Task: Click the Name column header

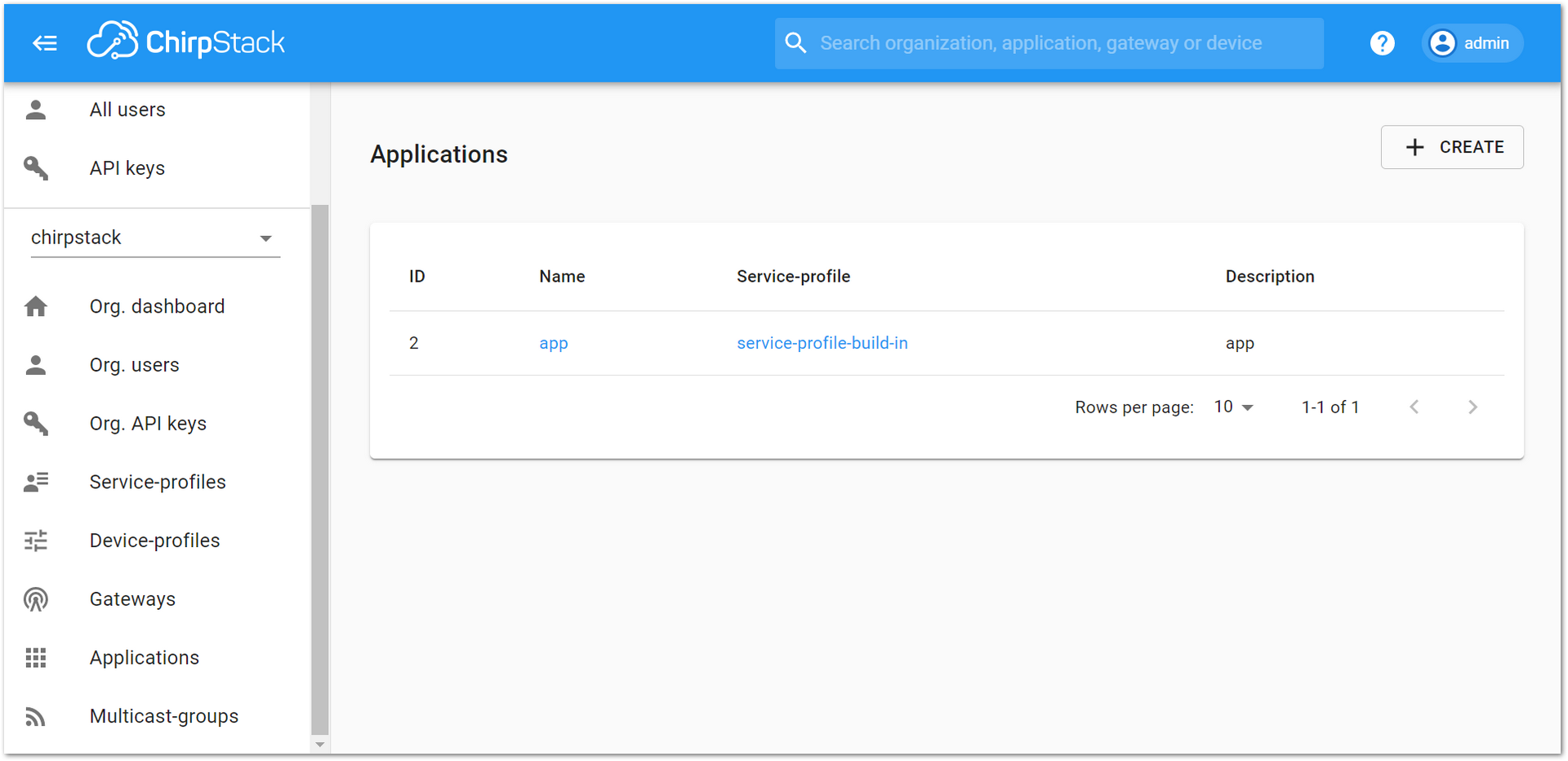Action: (562, 277)
